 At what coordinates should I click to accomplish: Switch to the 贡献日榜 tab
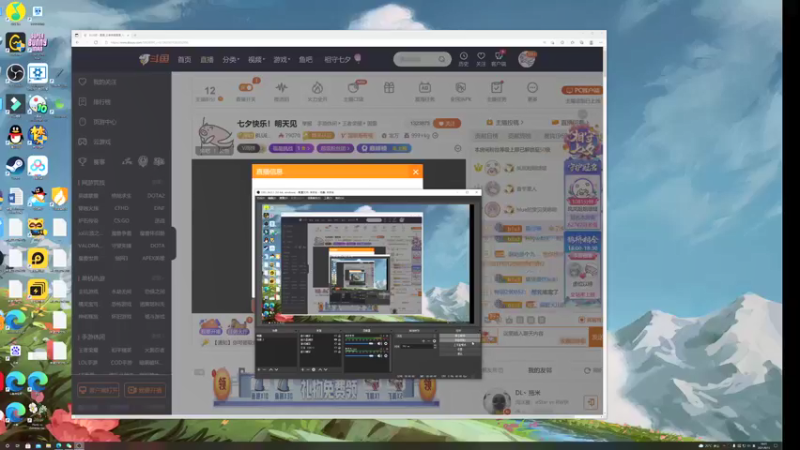[x=486, y=136]
